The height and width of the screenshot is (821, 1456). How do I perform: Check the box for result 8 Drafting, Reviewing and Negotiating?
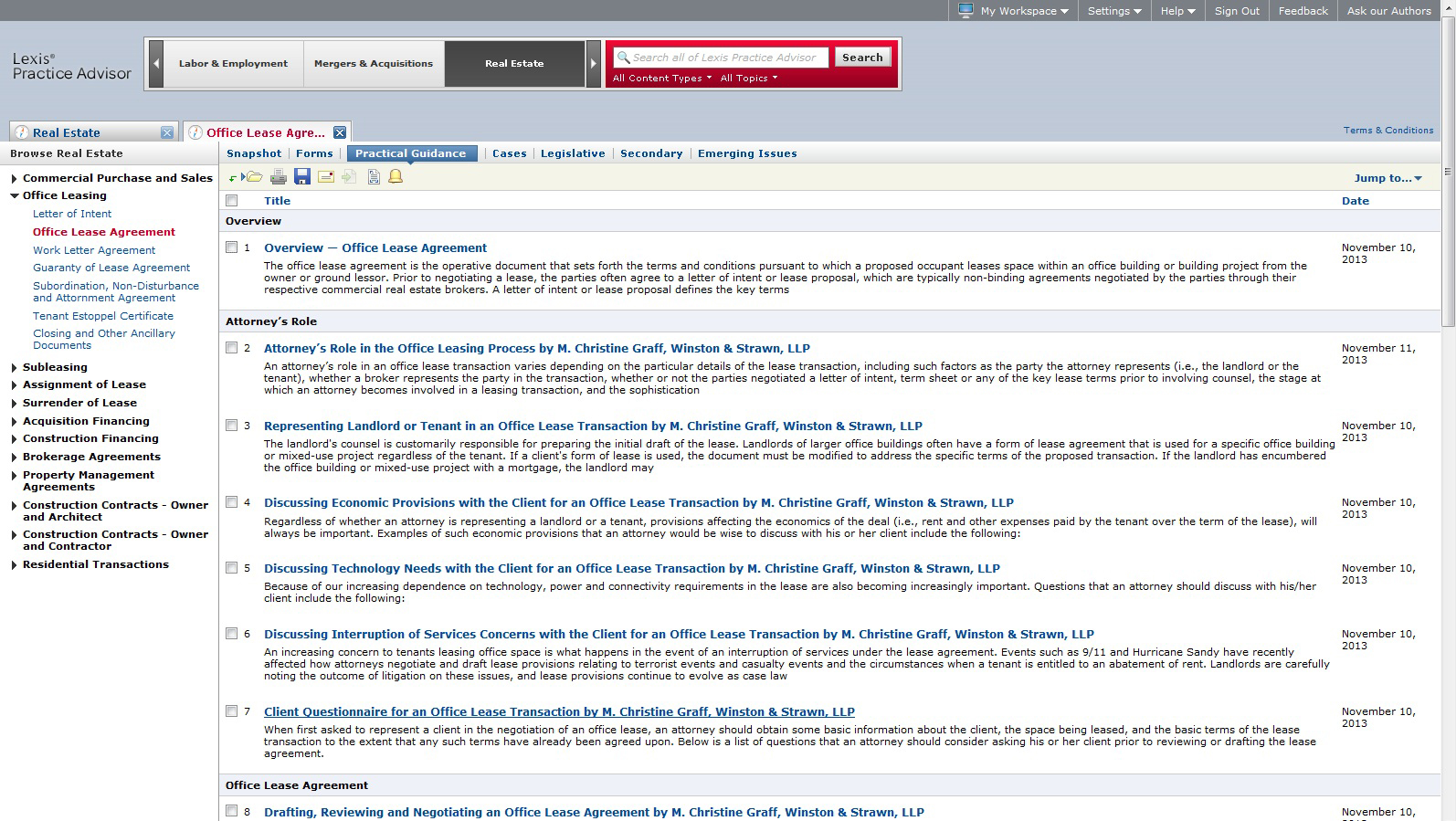(232, 811)
